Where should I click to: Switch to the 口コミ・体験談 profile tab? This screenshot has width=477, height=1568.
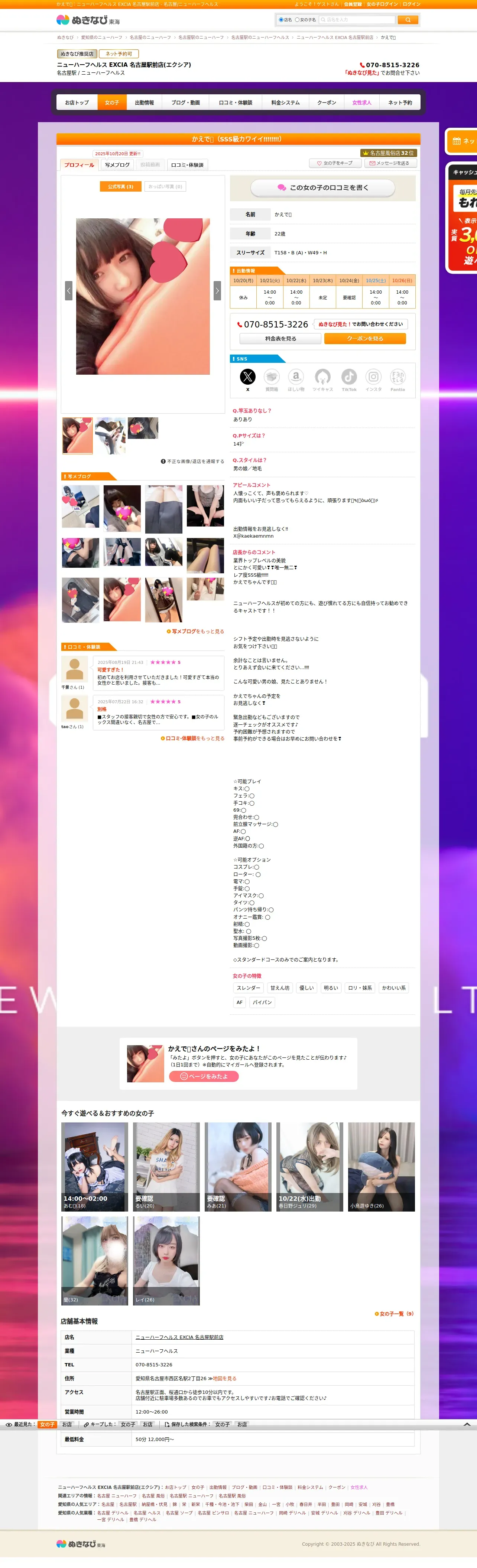pyautogui.click(x=187, y=165)
